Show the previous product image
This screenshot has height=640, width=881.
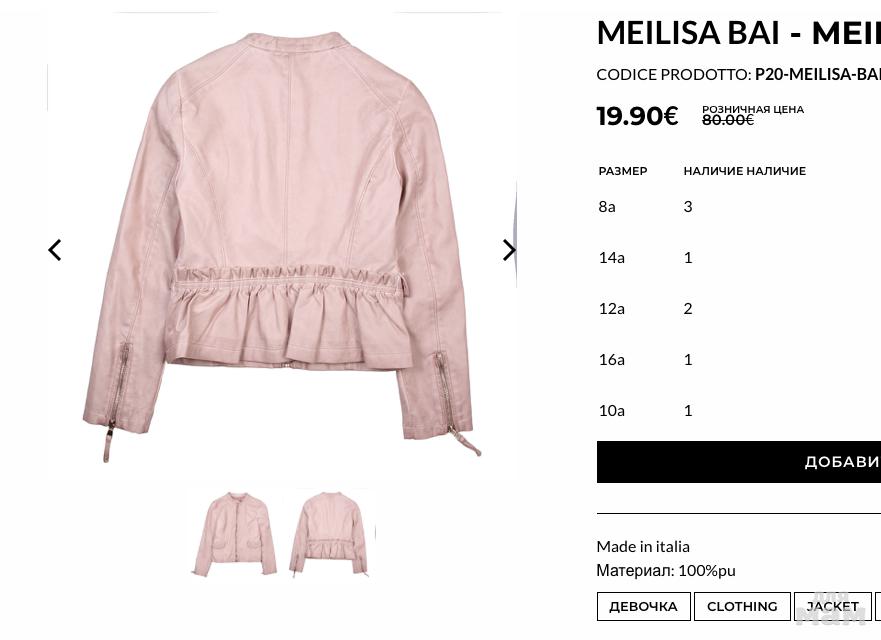click(55, 250)
